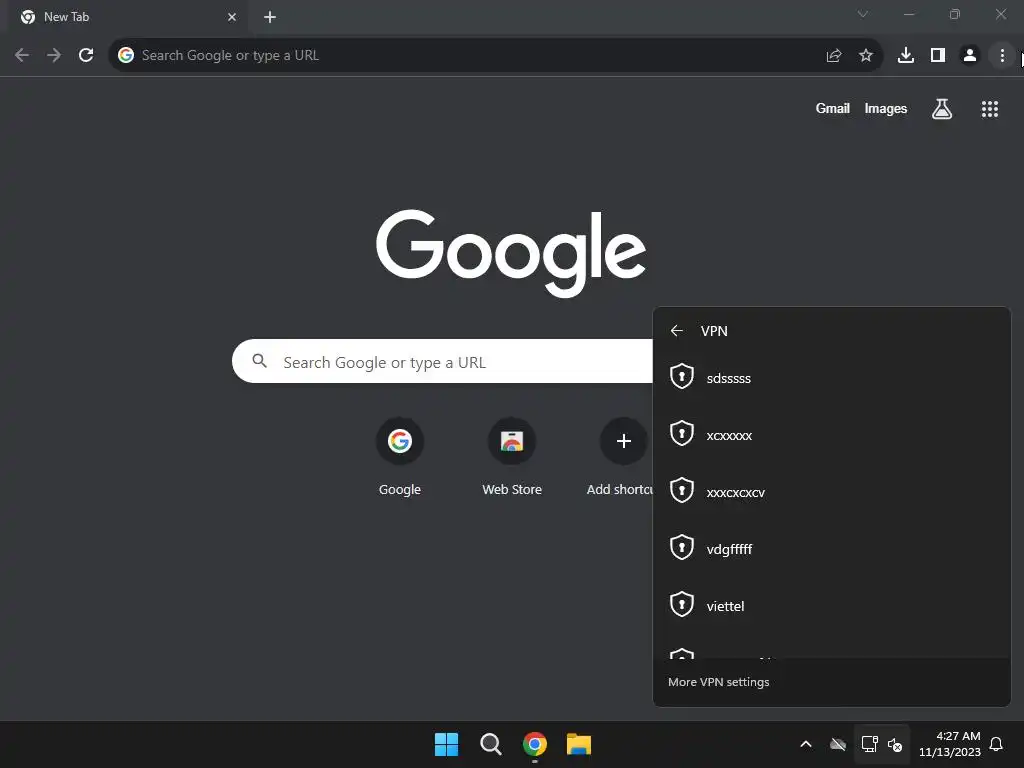Open More VPN settings
The height and width of the screenshot is (768, 1024).
click(718, 682)
